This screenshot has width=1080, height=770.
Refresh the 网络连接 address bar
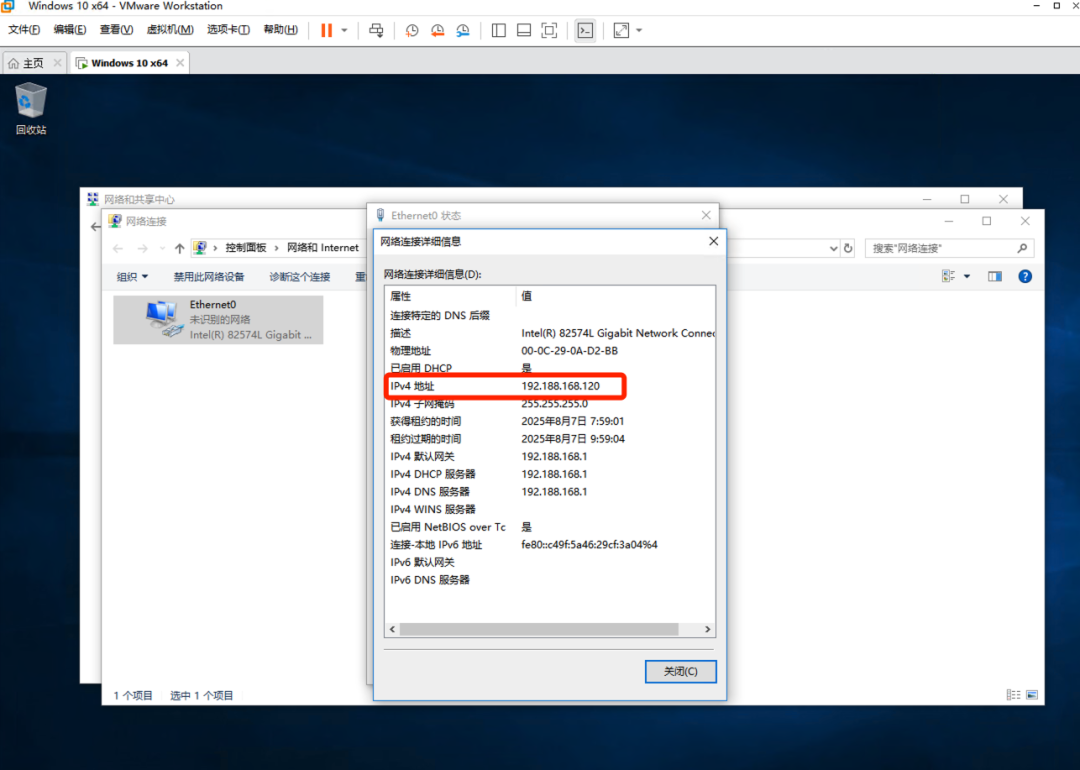tap(849, 248)
